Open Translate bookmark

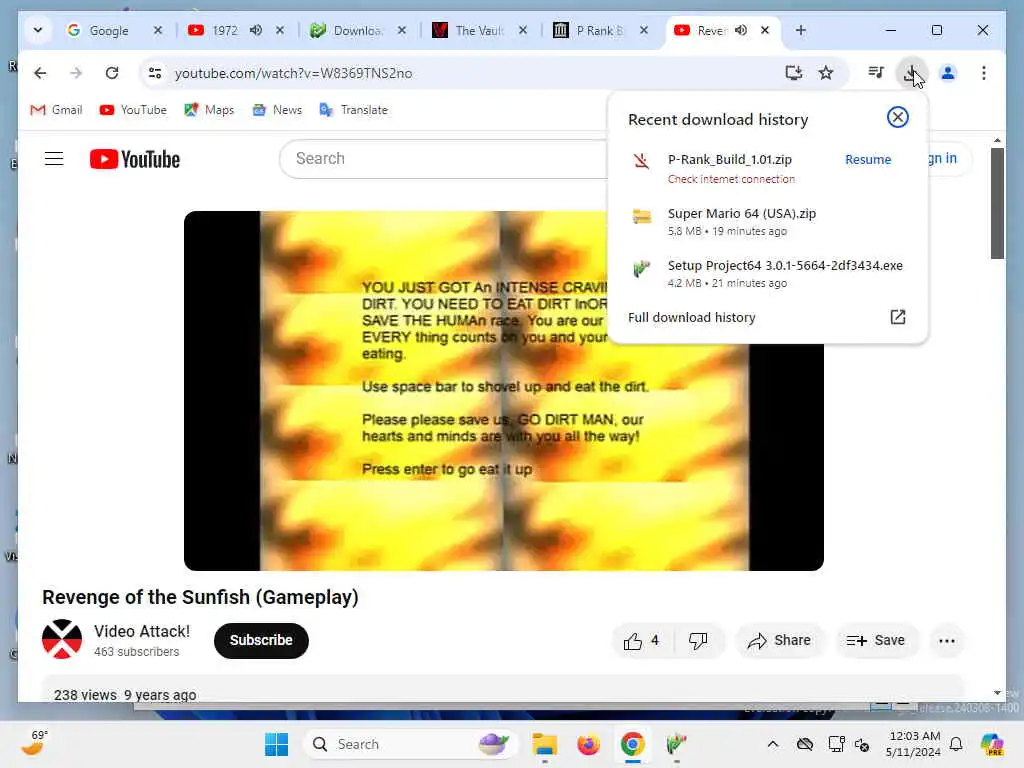[x=354, y=110]
